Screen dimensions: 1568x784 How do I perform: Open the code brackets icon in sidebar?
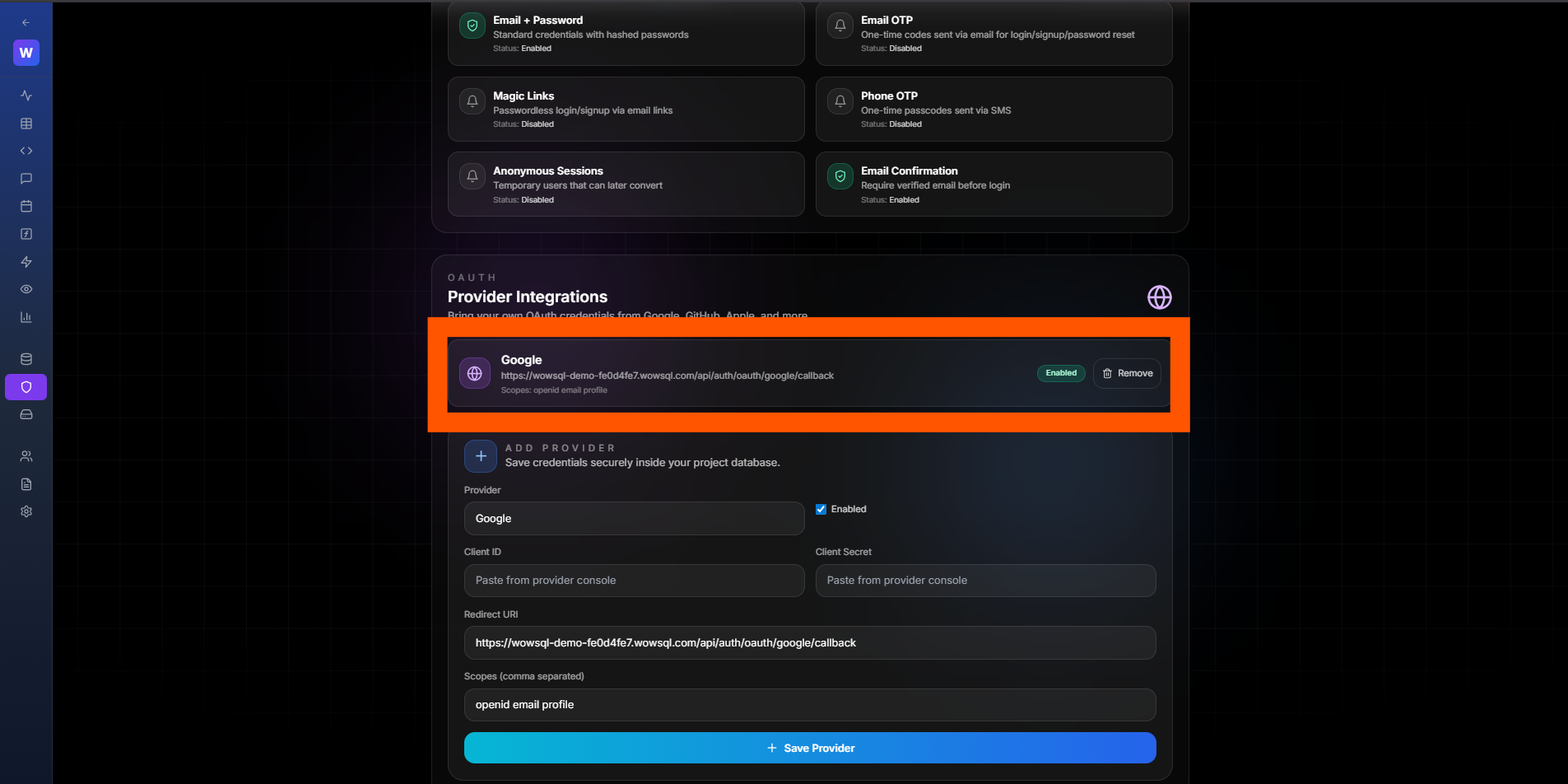(26, 151)
